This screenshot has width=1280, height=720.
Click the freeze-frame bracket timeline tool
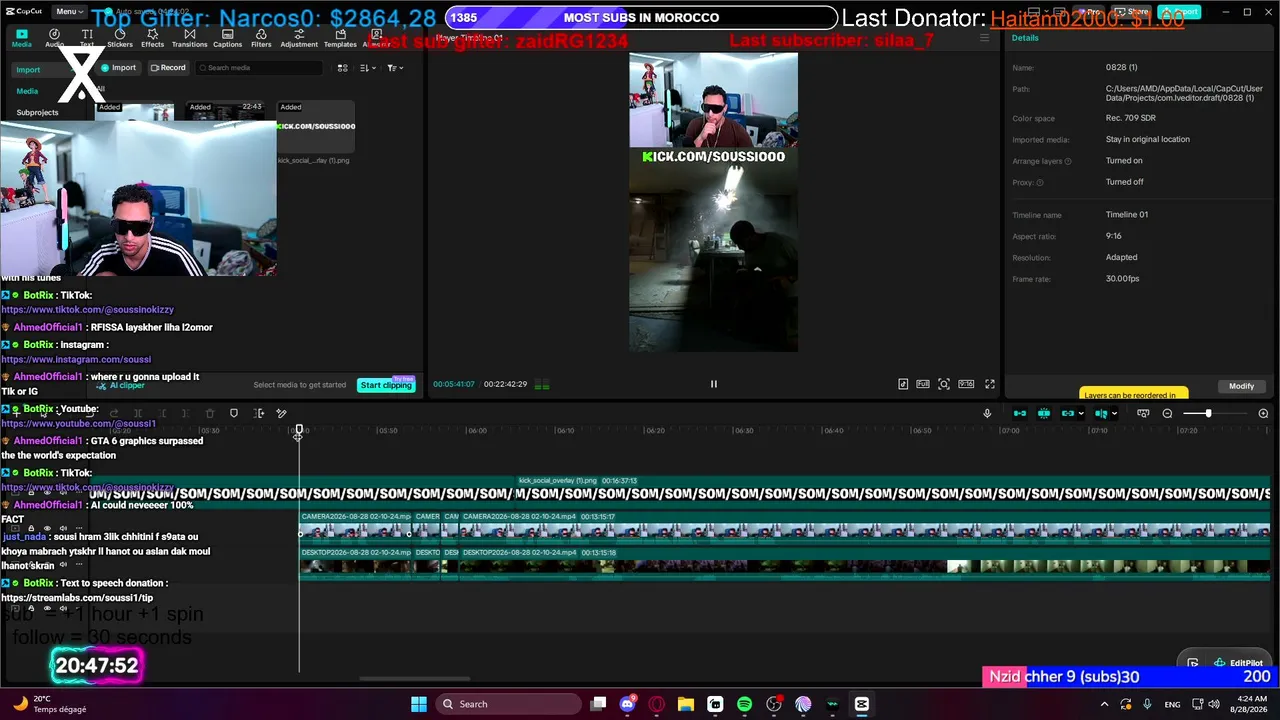coord(259,413)
